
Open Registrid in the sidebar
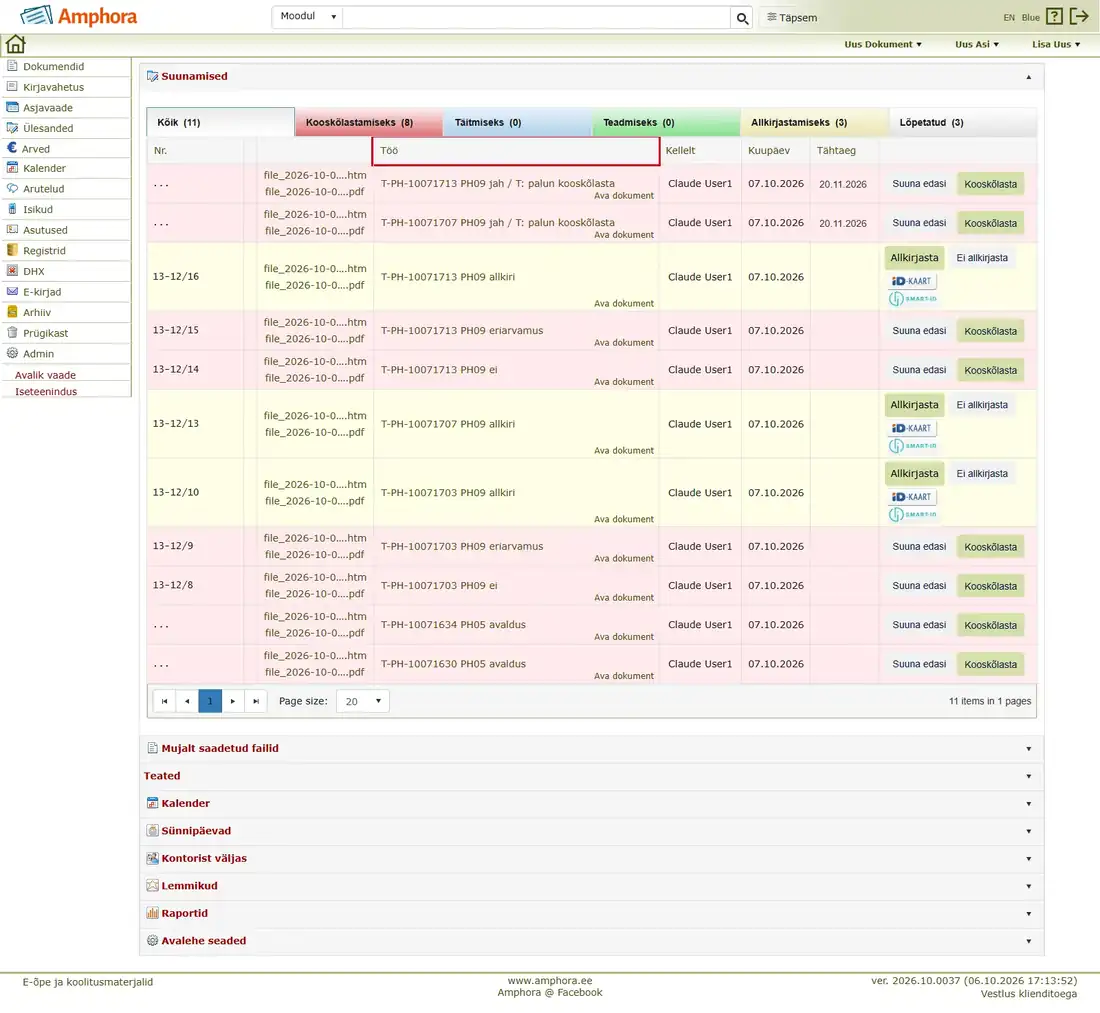pos(44,251)
